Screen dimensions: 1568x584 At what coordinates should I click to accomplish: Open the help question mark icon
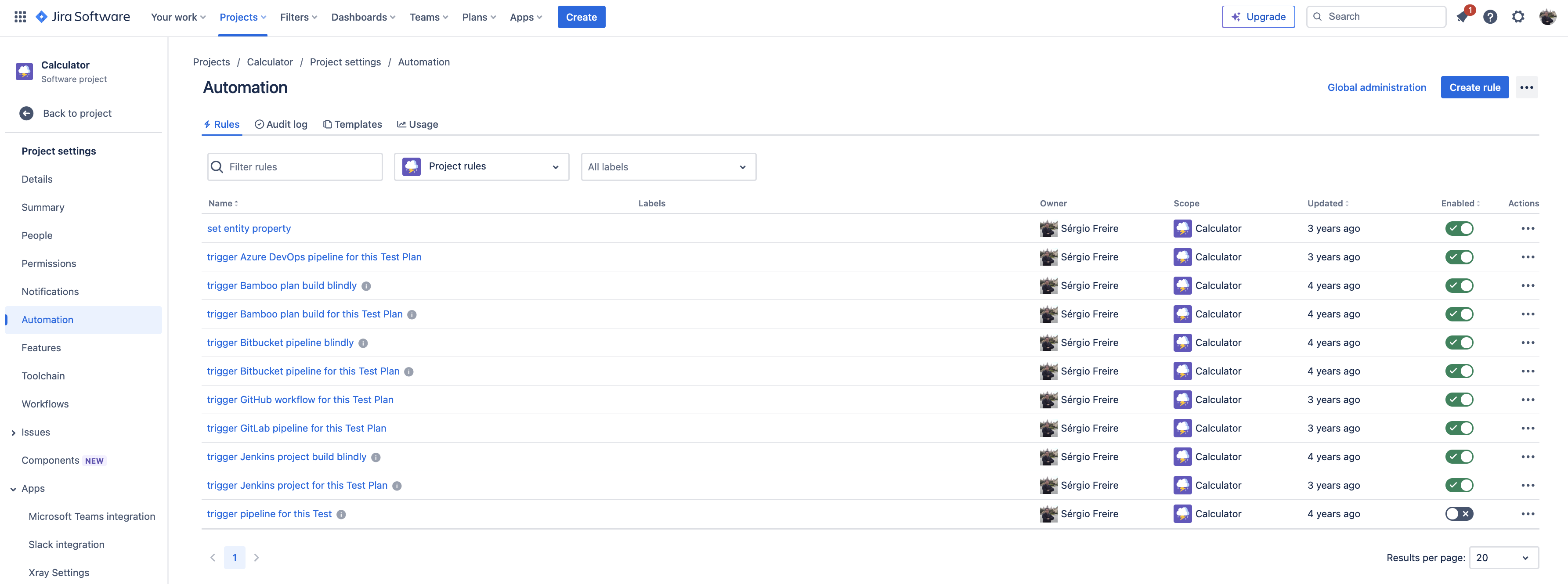[1490, 17]
